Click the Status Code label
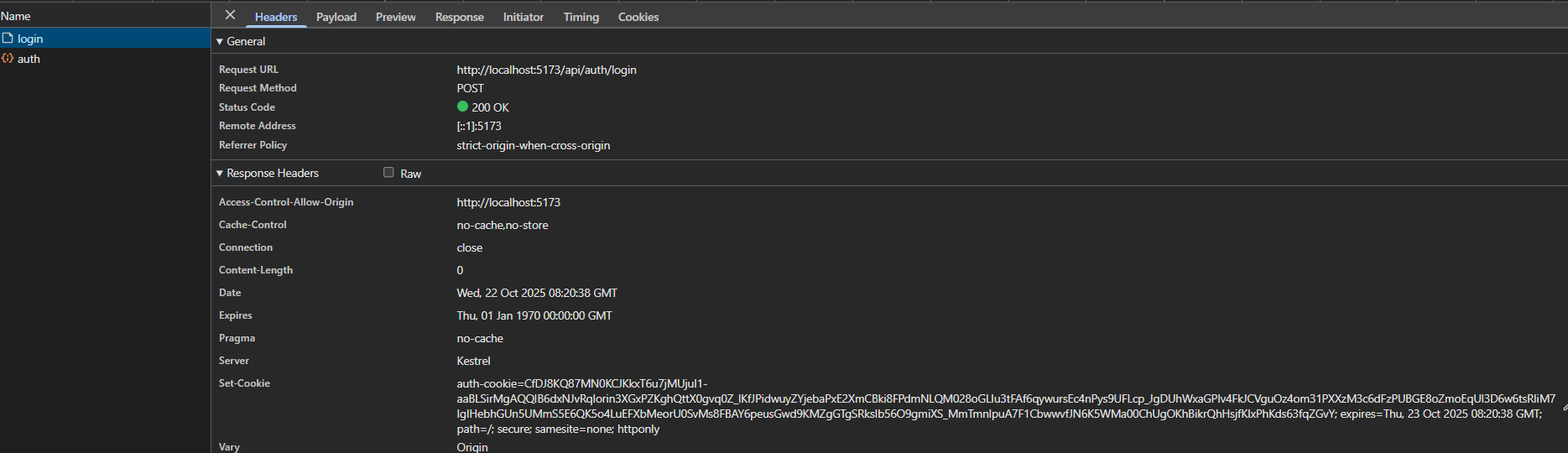Viewport: 1568px width, 453px height. point(247,107)
